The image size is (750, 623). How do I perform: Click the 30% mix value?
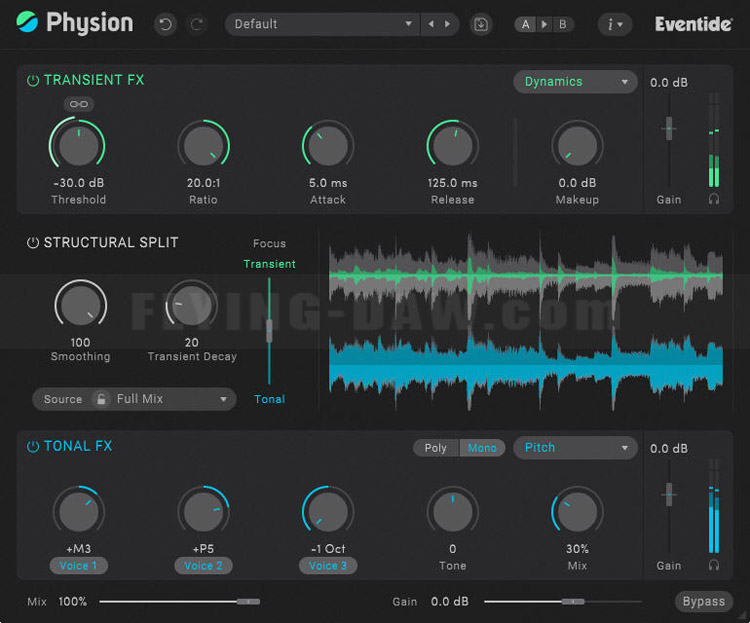point(577,549)
